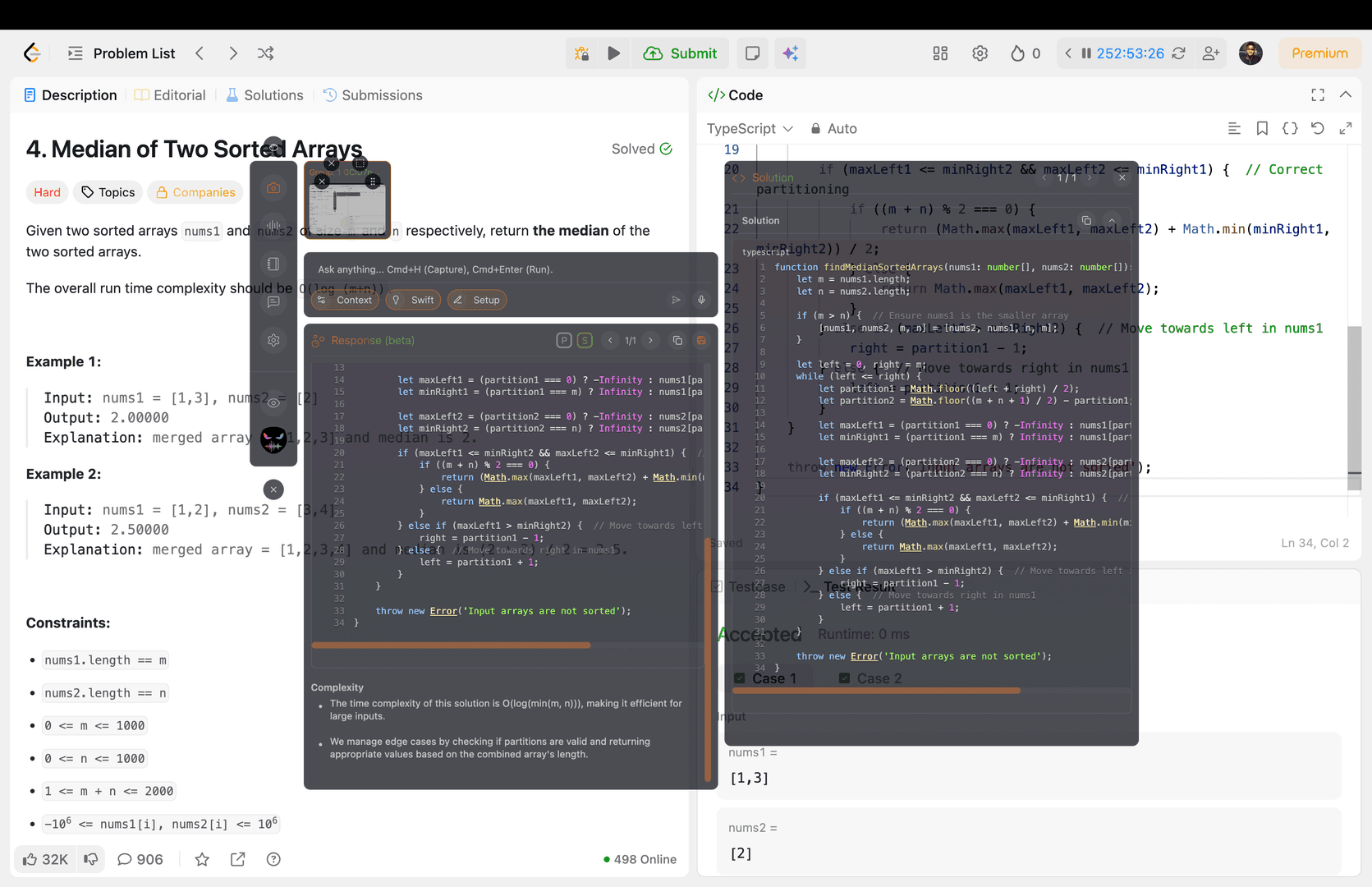The image size is (1372, 887).
Task: Click the Ask anything input field
Action: click(511, 269)
